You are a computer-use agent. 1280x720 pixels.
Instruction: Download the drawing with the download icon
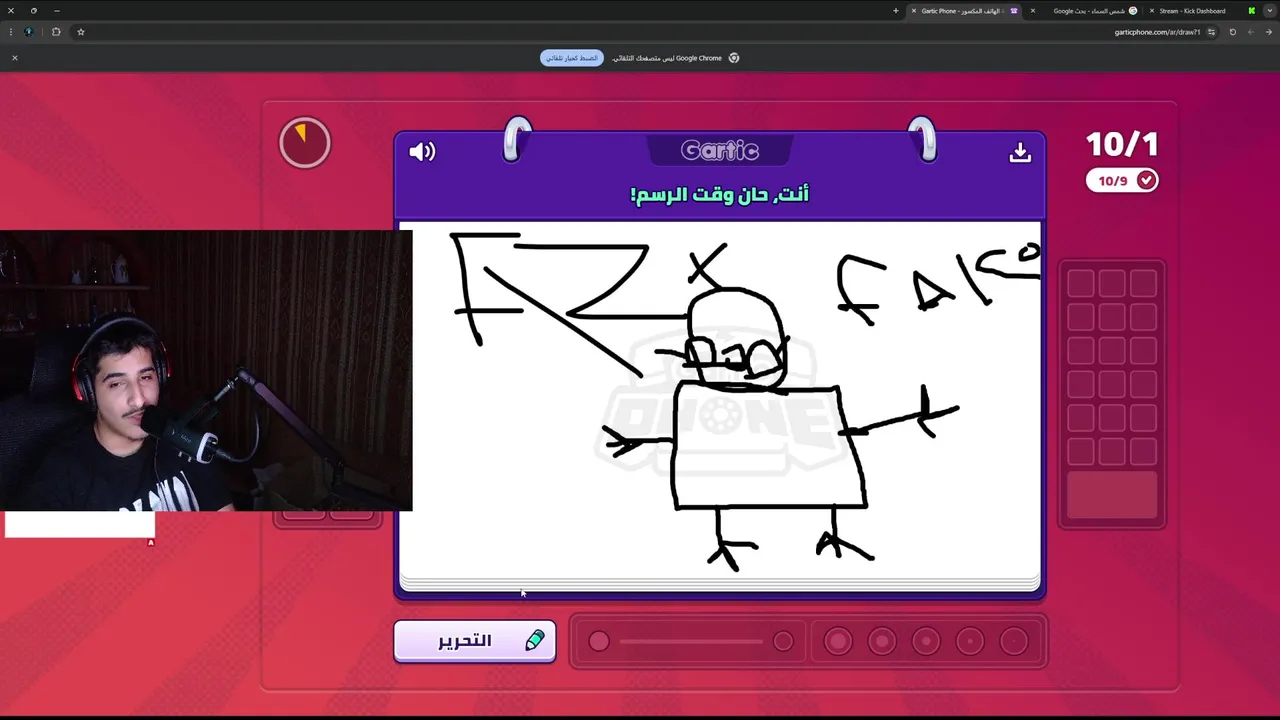[x=1020, y=152]
